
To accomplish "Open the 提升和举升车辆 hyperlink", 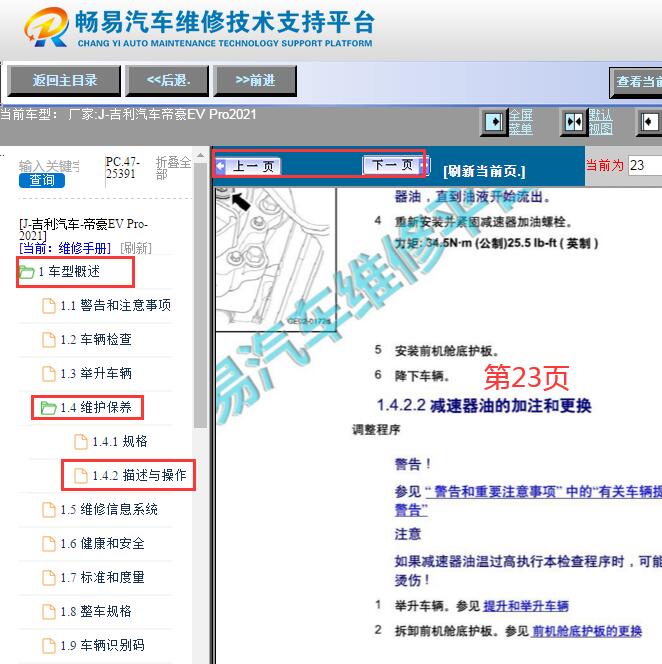I will point(526,606).
